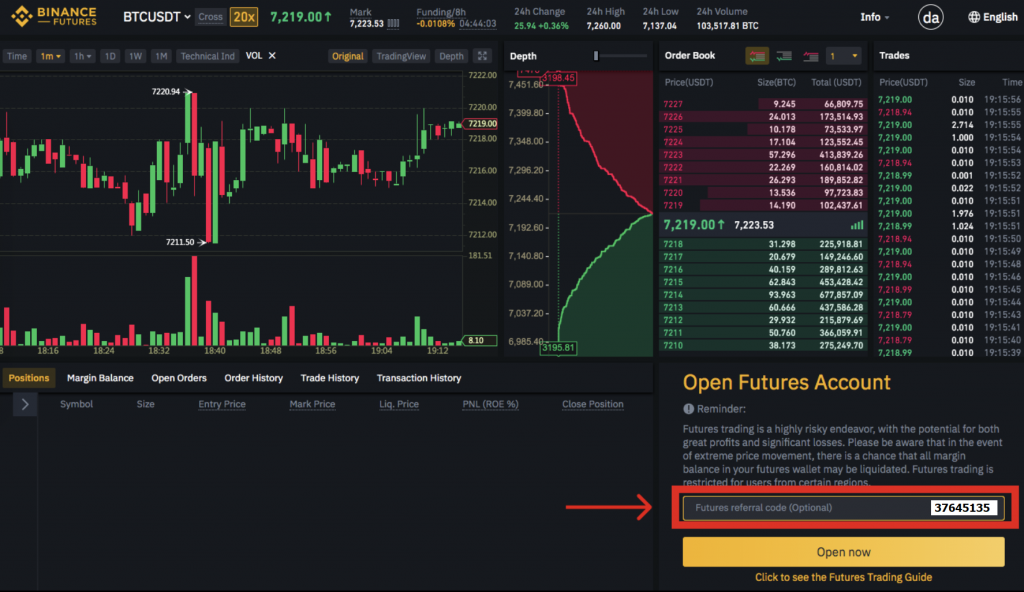Screen dimensions: 1024x592
Task: Show asks-only order book view
Action: tap(810, 56)
